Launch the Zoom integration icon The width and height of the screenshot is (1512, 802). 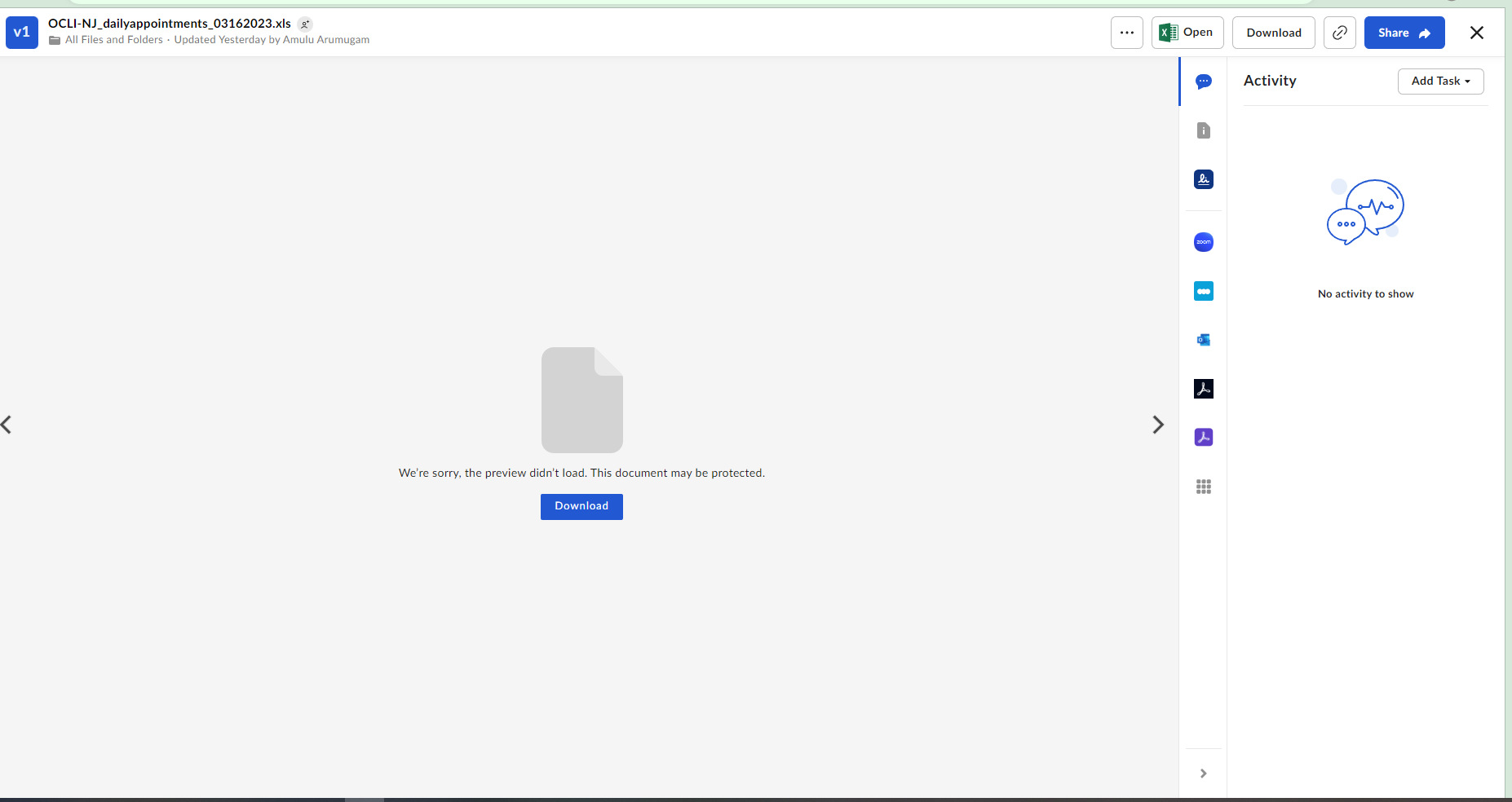1203,242
